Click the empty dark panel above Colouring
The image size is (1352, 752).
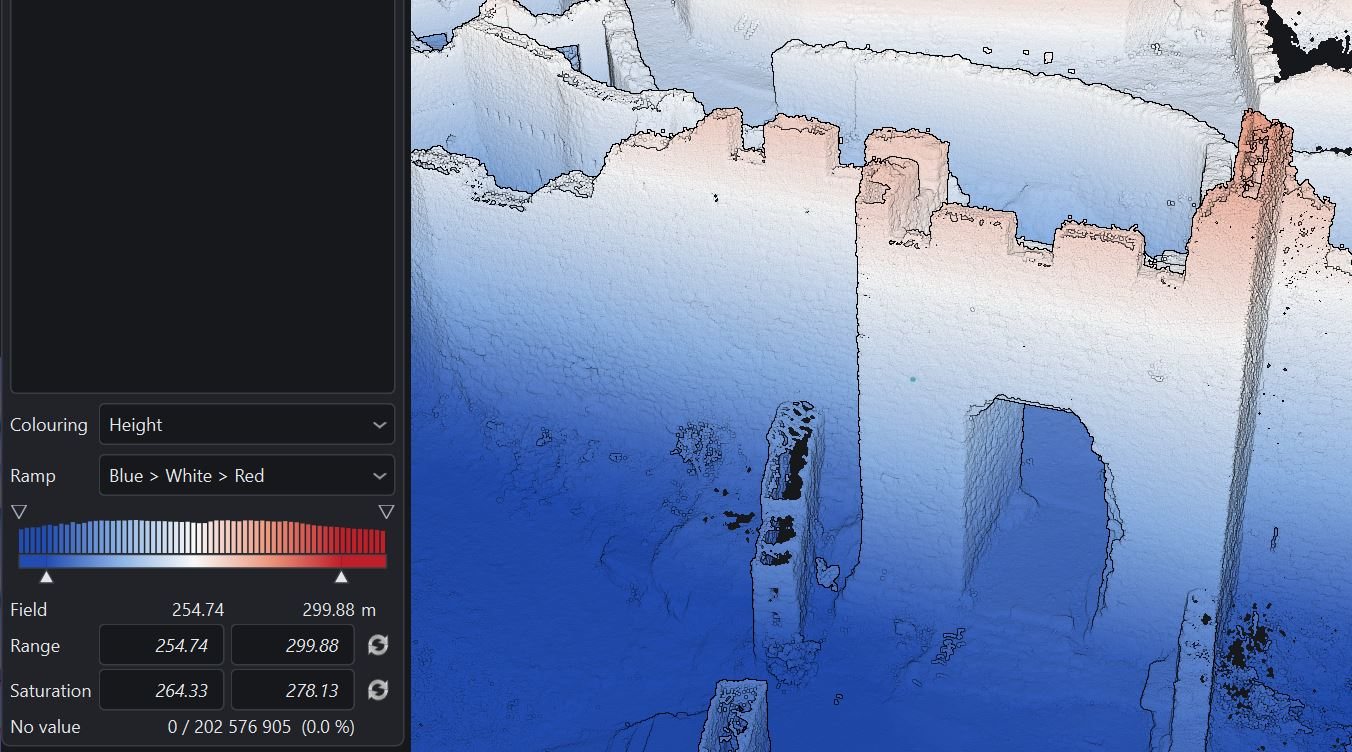(x=203, y=195)
